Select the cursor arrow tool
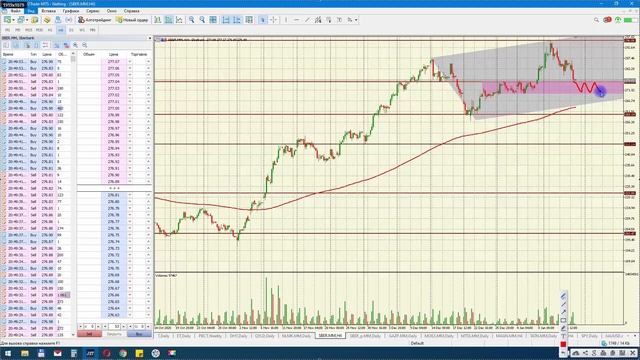 point(263,20)
